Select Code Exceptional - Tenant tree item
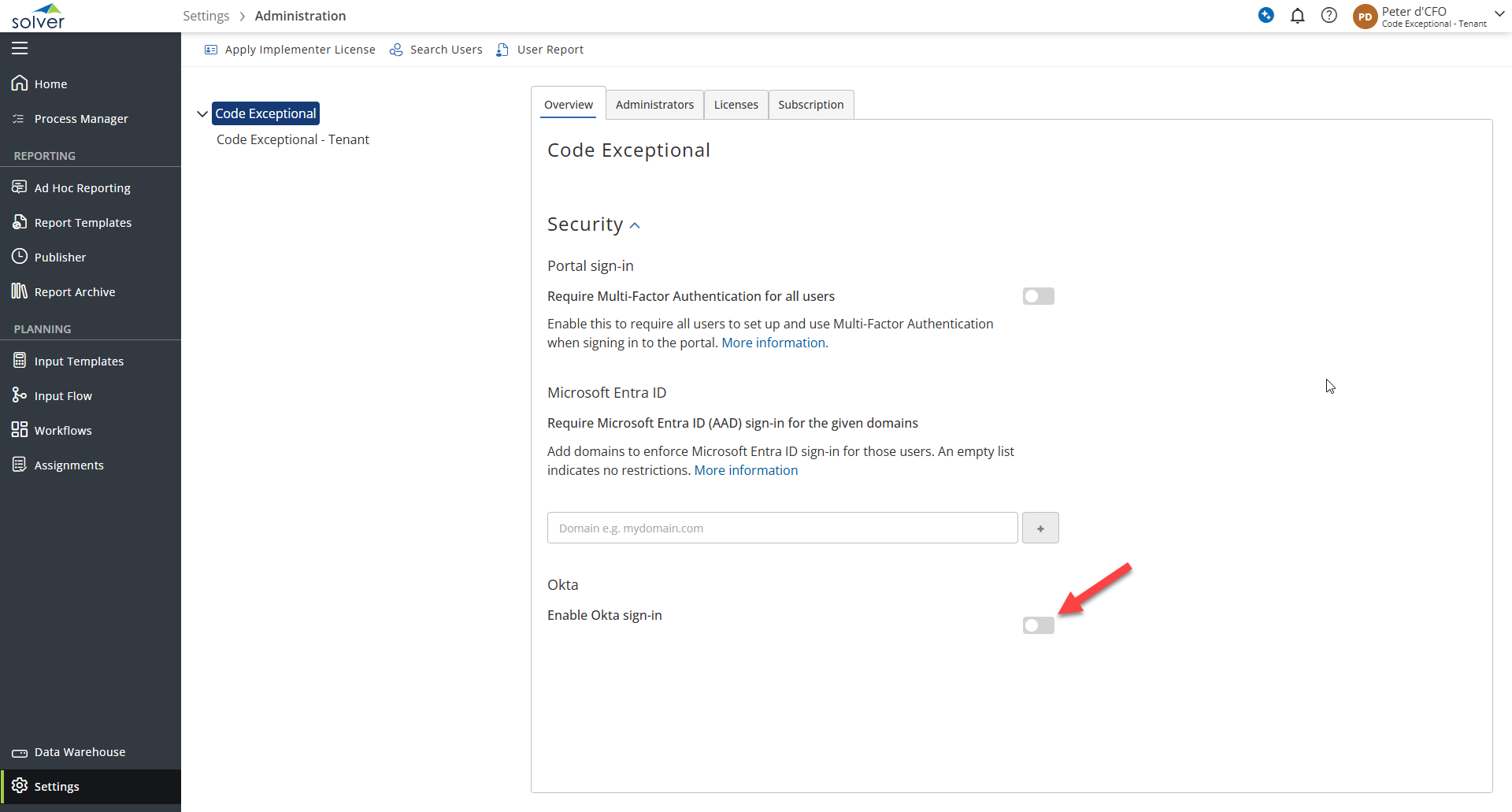This screenshot has width=1512, height=812. point(292,139)
